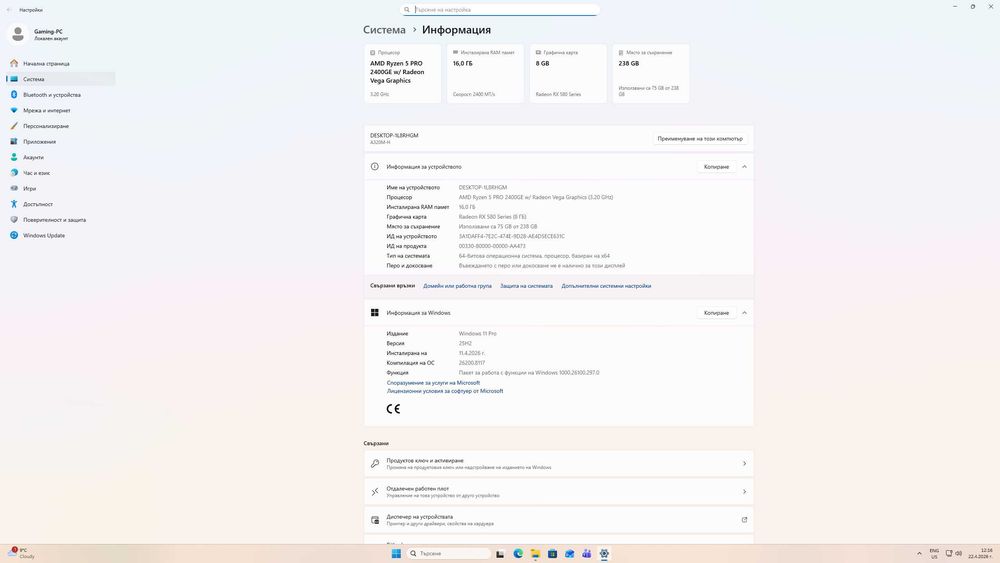
Task: Click the settings search field
Action: click(500, 10)
